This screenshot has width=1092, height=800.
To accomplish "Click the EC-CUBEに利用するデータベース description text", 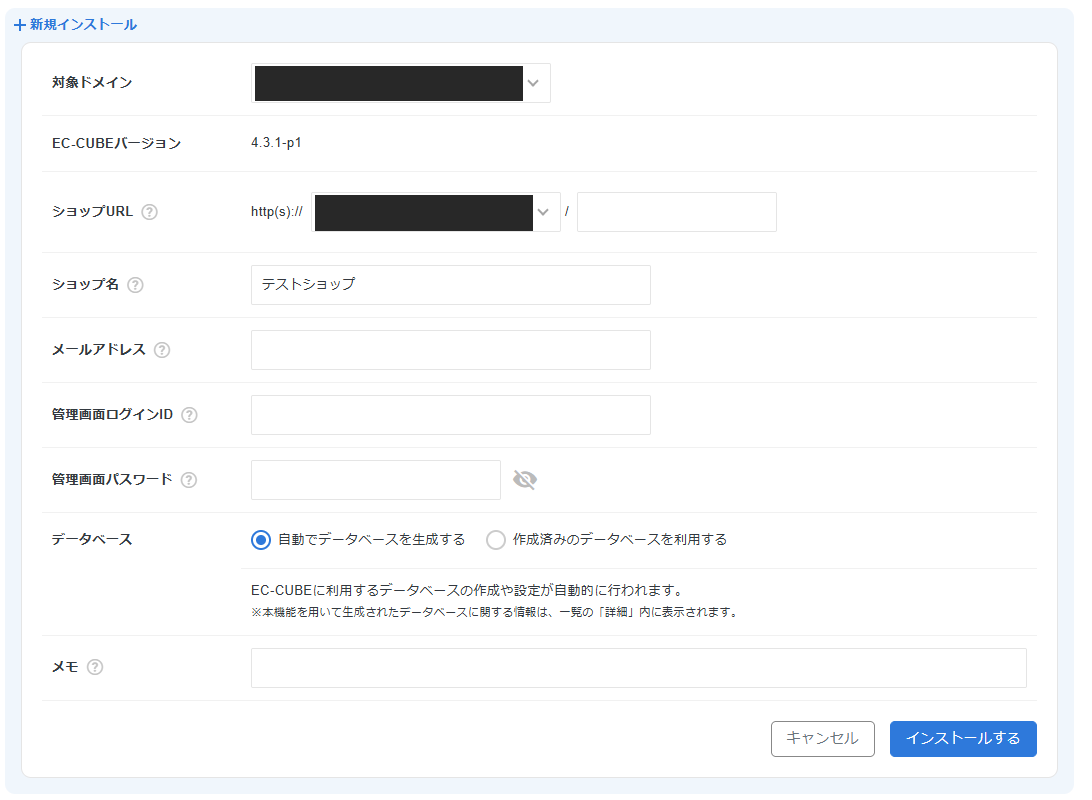I will (x=468, y=590).
